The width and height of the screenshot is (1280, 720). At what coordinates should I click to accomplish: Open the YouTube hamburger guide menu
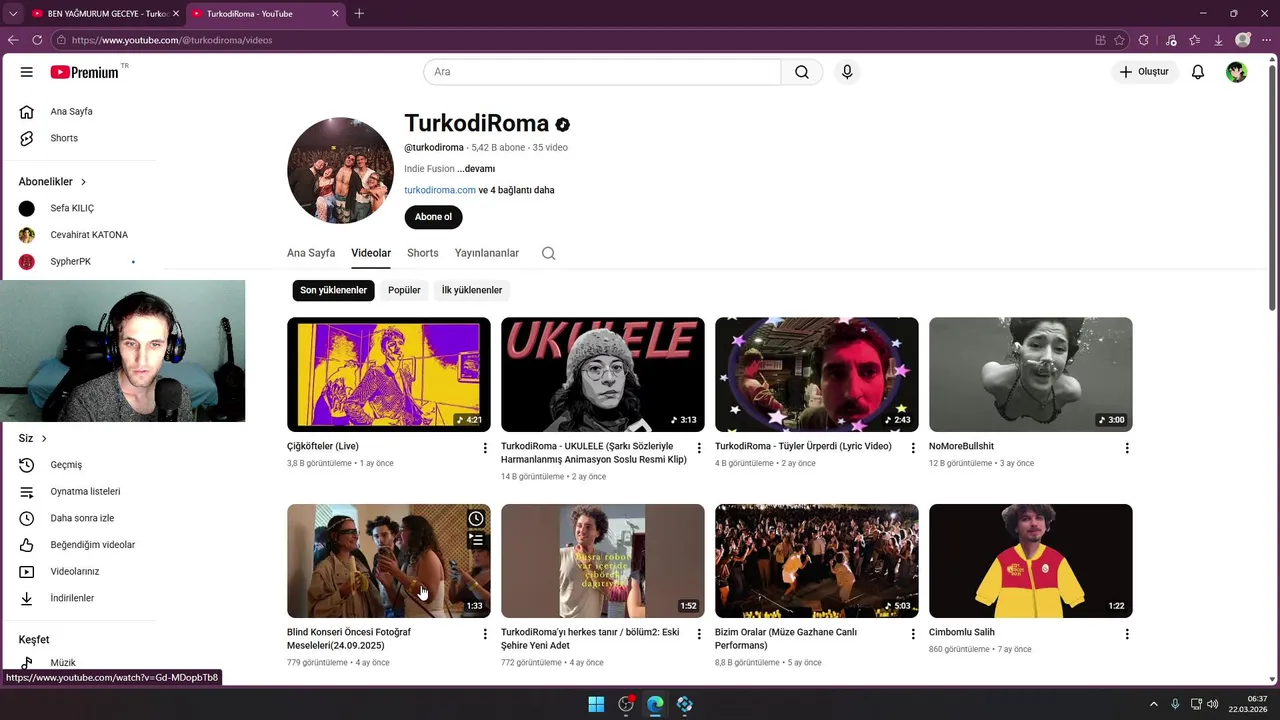[27, 72]
